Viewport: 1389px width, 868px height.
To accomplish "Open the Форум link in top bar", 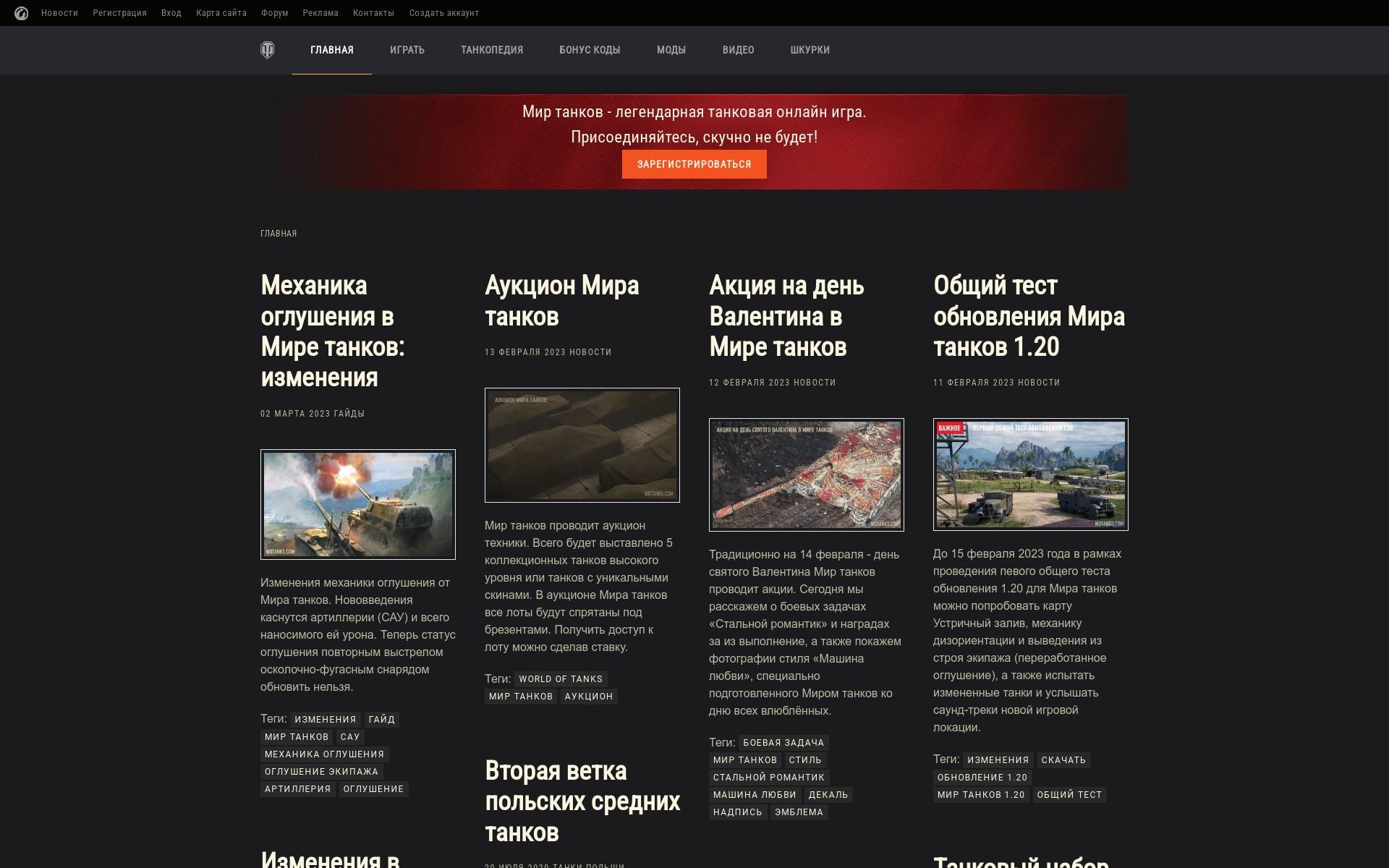I will [274, 13].
